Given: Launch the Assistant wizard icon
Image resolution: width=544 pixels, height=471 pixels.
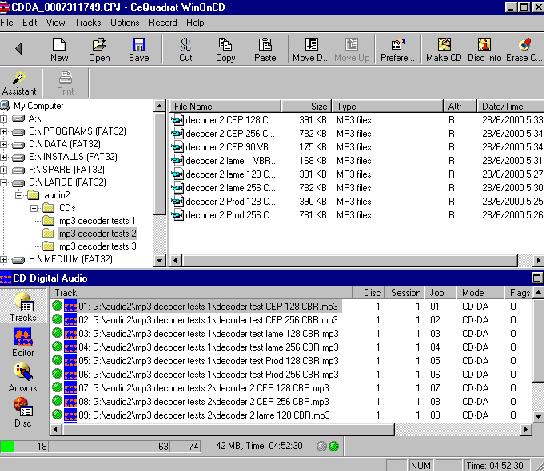Looking at the screenshot, I should (x=19, y=83).
